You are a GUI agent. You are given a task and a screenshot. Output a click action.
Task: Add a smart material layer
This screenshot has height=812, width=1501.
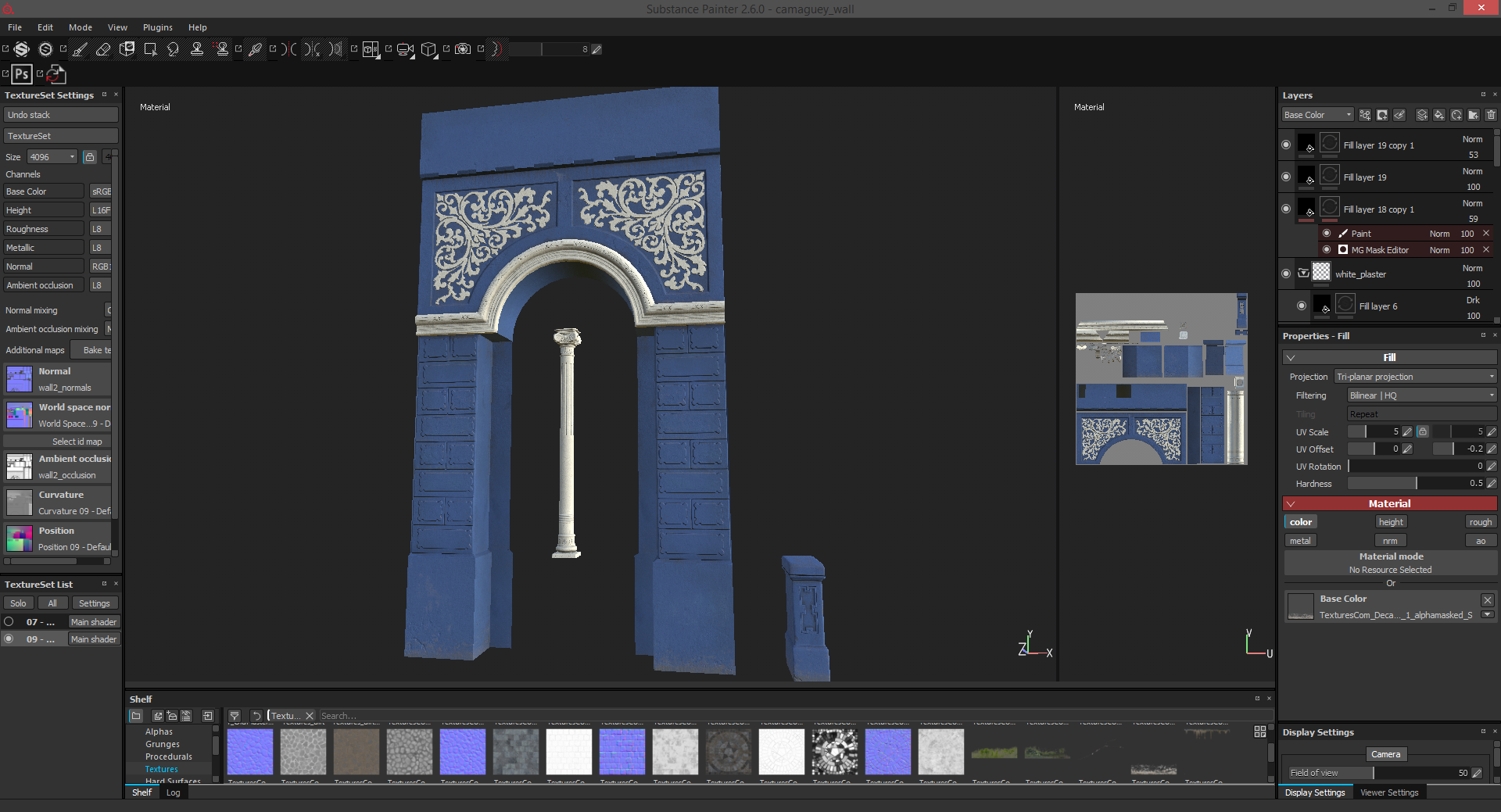1456,115
